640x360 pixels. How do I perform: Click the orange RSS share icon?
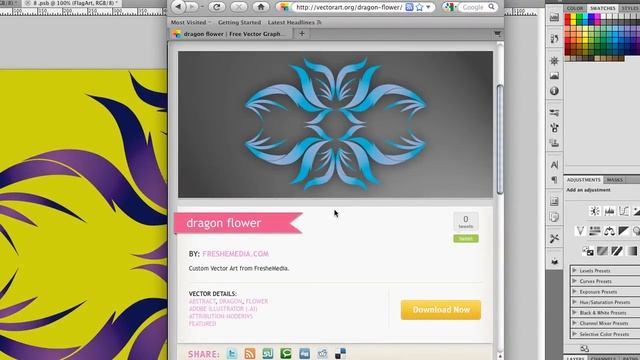250,353
